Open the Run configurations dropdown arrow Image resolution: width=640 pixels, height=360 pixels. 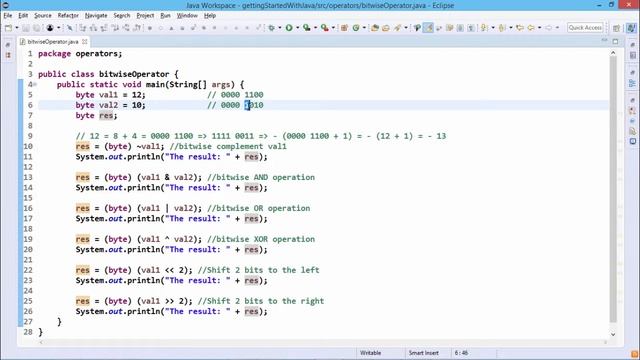click(298, 28)
